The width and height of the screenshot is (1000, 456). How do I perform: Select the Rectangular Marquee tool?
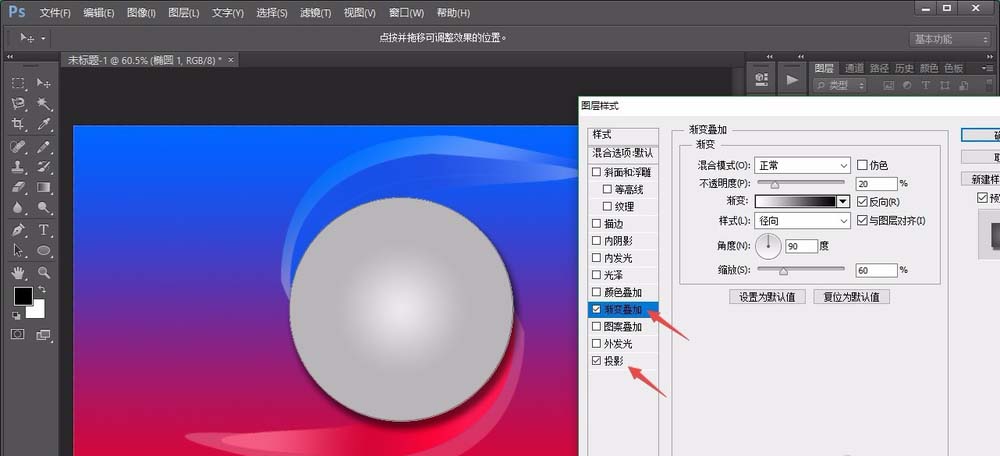[18, 83]
